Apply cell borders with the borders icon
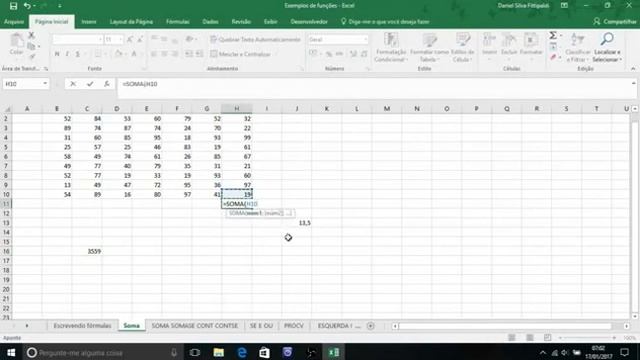 click(98, 54)
